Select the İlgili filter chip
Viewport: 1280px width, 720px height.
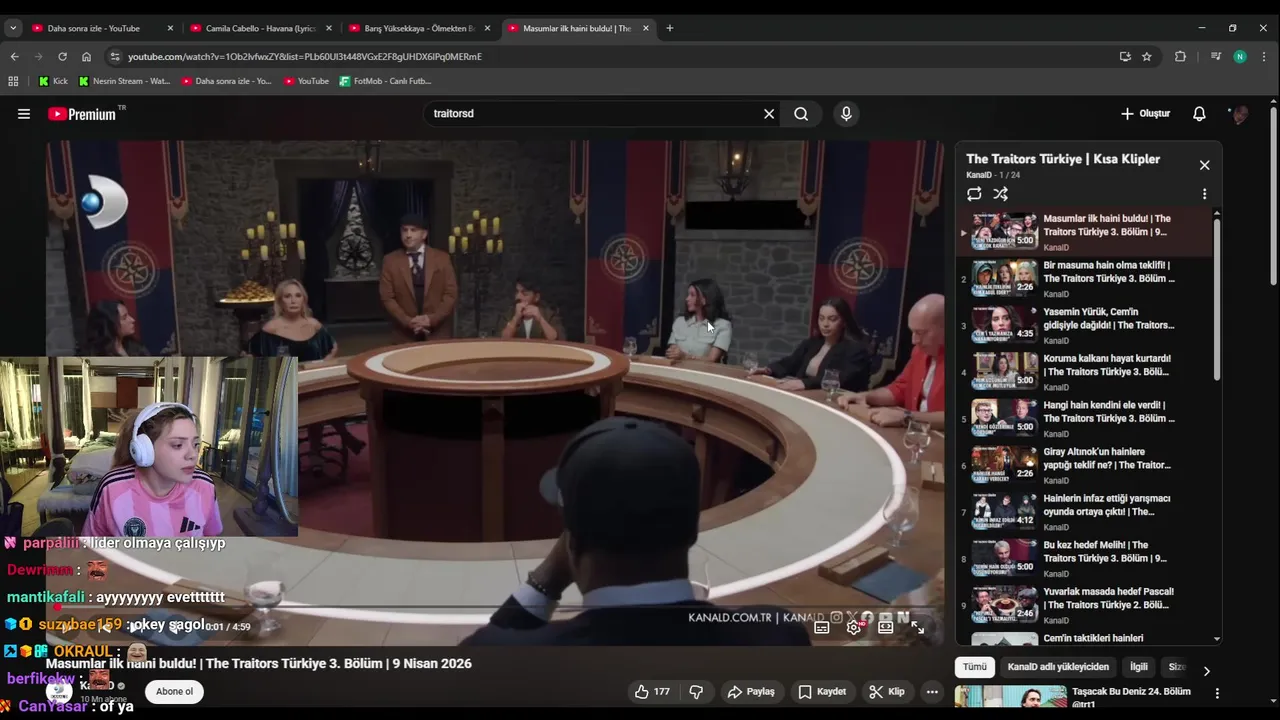[1139, 667]
